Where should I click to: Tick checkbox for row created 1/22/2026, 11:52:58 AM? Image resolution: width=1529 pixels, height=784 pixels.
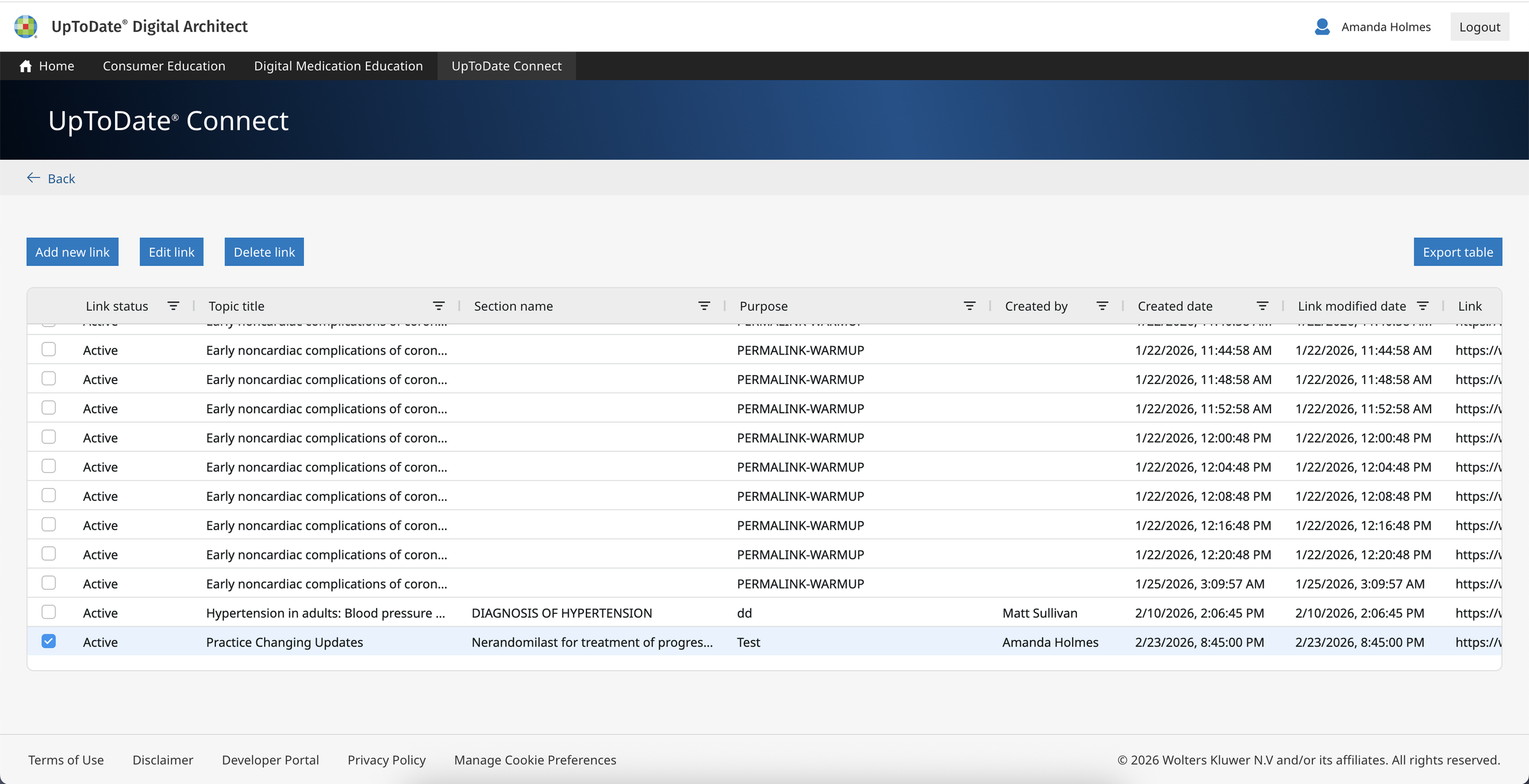pos(48,408)
